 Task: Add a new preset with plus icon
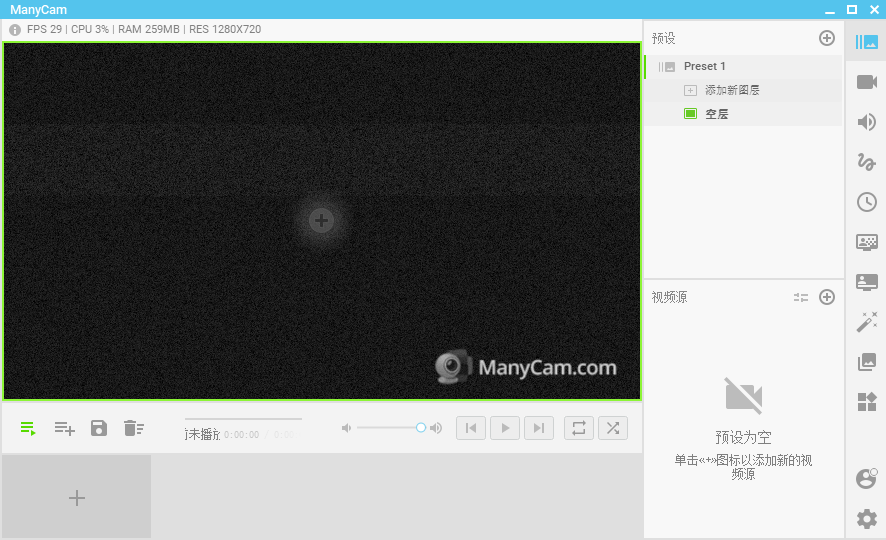click(x=827, y=38)
